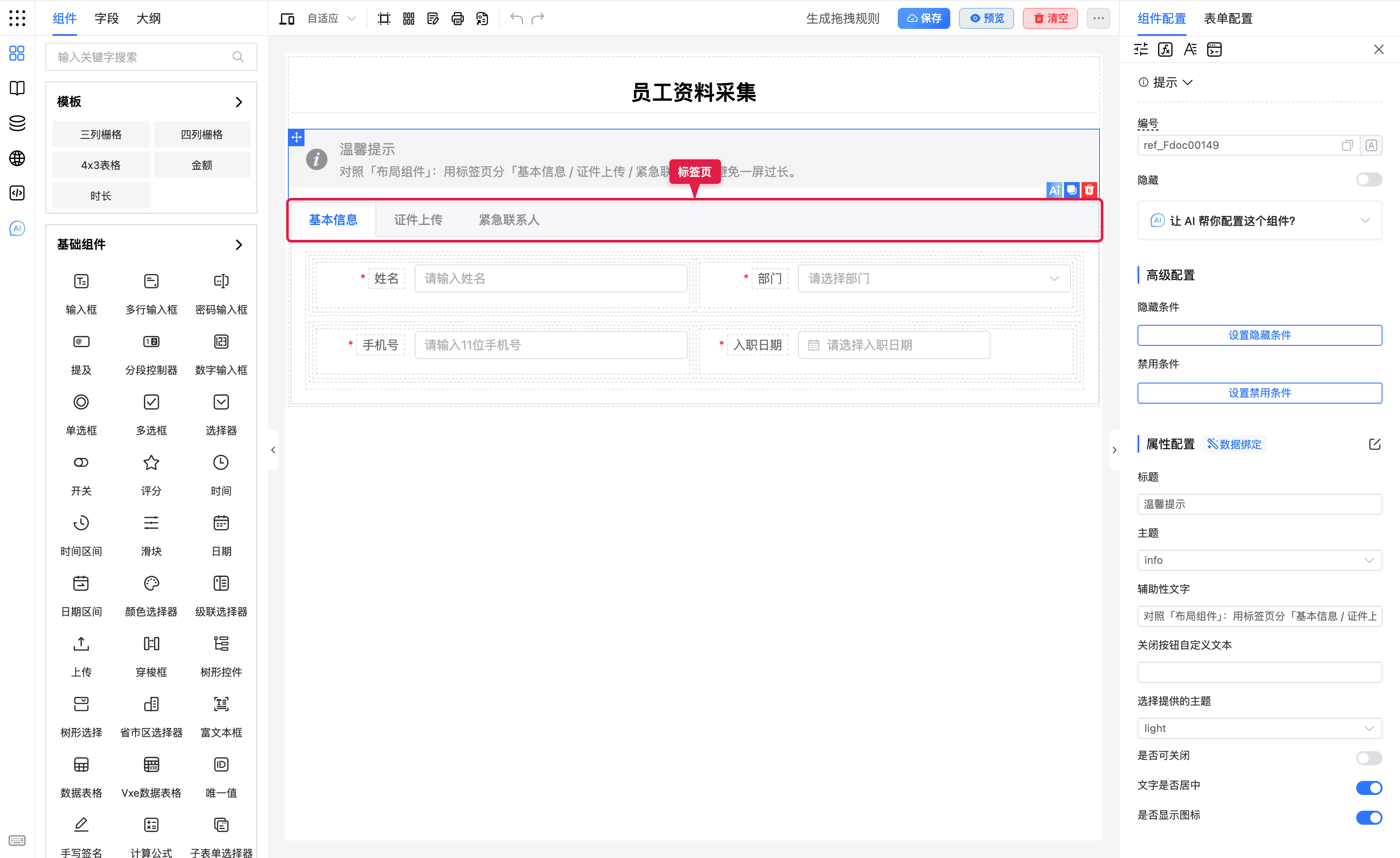The height and width of the screenshot is (858, 1400).
Task: Open the globe sidebar icon
Action: pyautogui.click(x=17, y=158)
